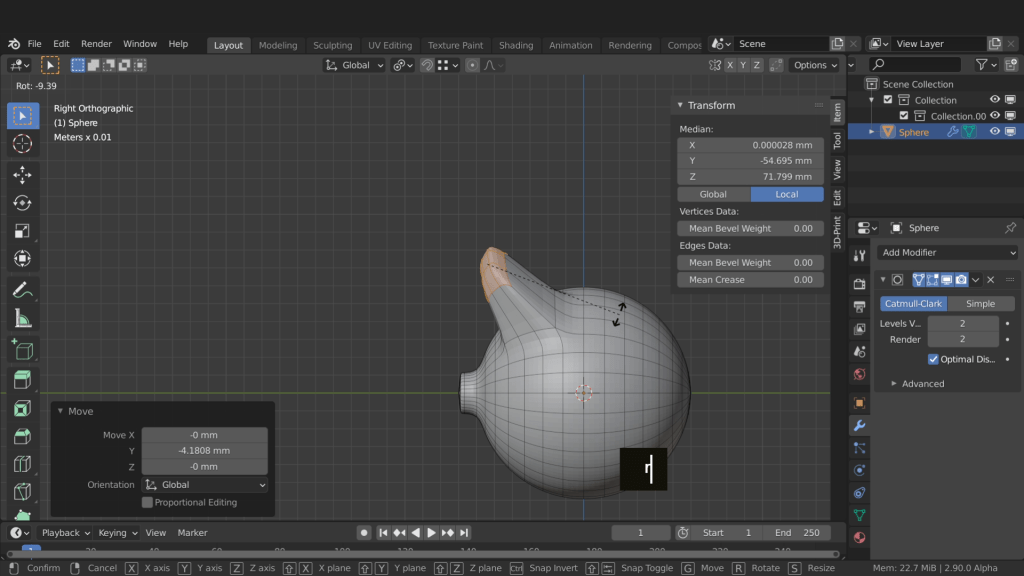The height and width of the screenshot is (576, 1024).
Task: Choose the Scale tool
Action: [x=22, y=231]
